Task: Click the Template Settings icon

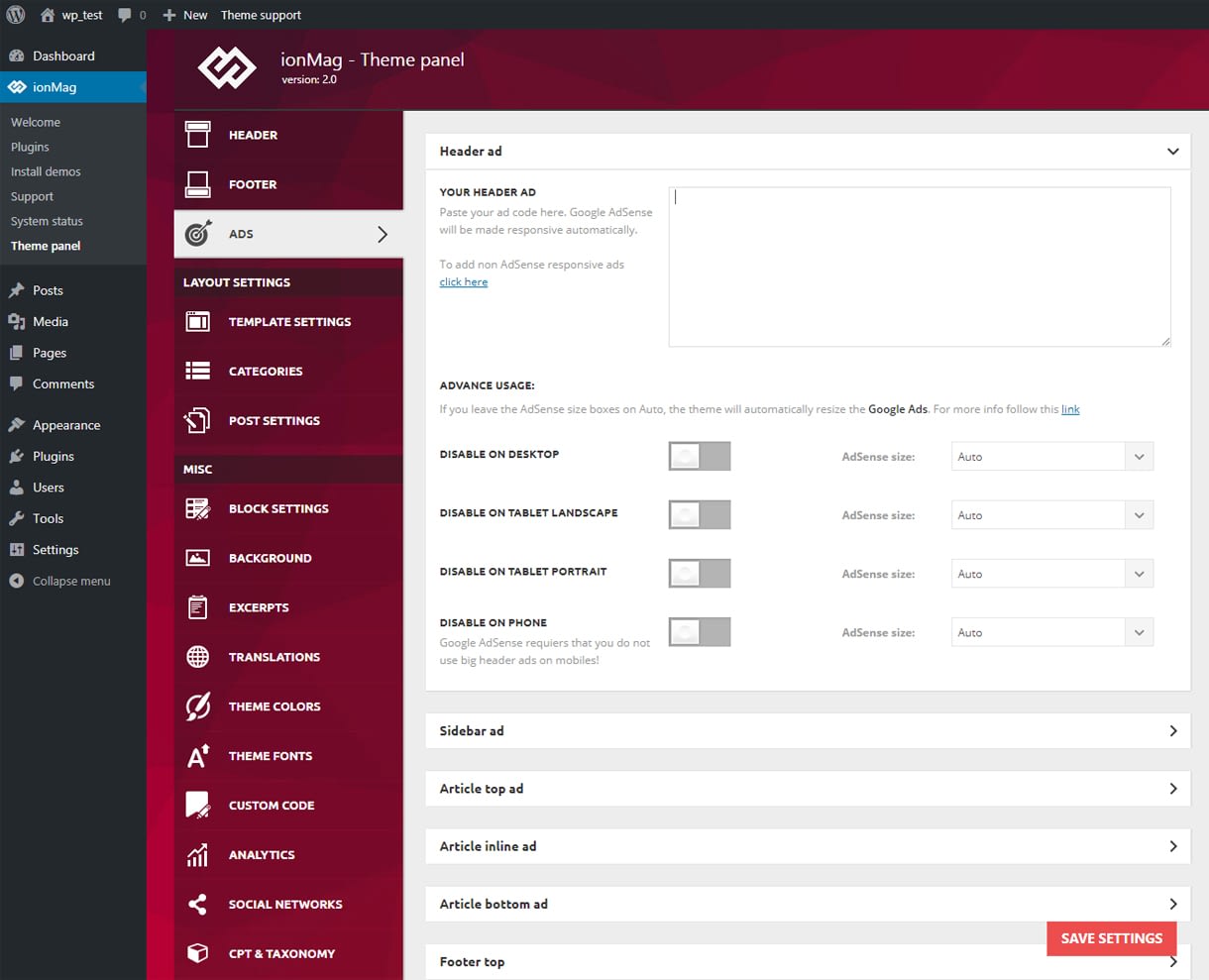Action: point(198,321)
